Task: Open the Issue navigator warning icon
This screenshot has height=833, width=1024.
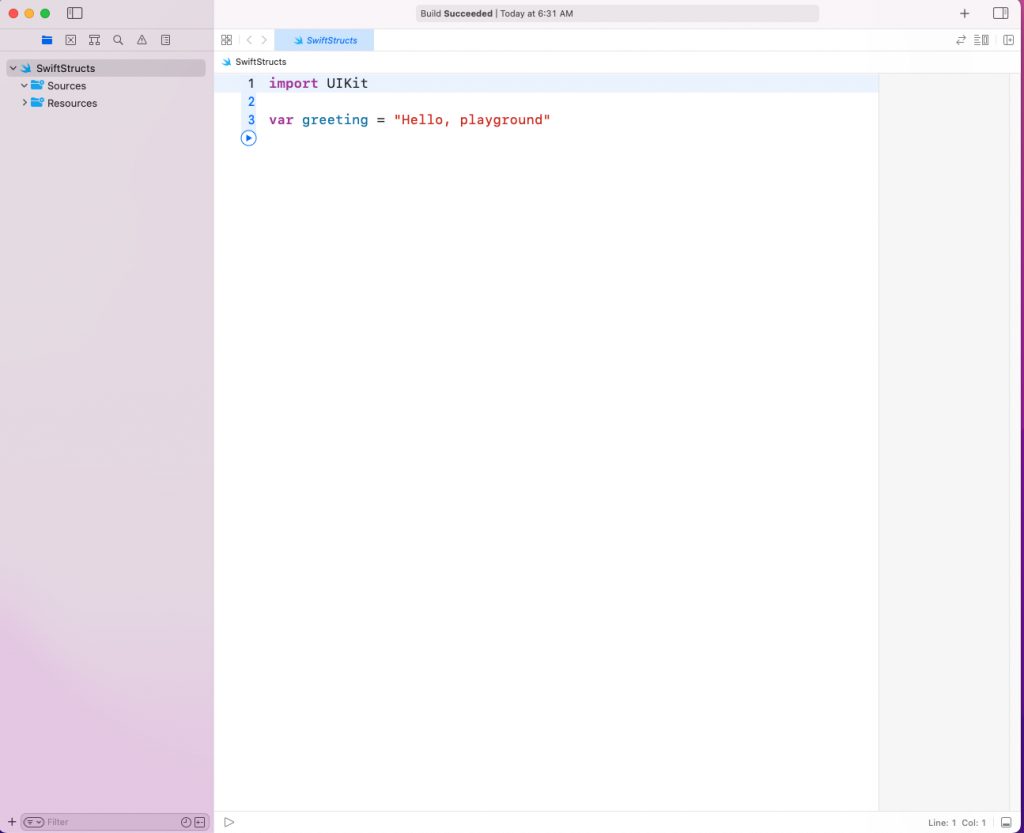Action: 142,40
